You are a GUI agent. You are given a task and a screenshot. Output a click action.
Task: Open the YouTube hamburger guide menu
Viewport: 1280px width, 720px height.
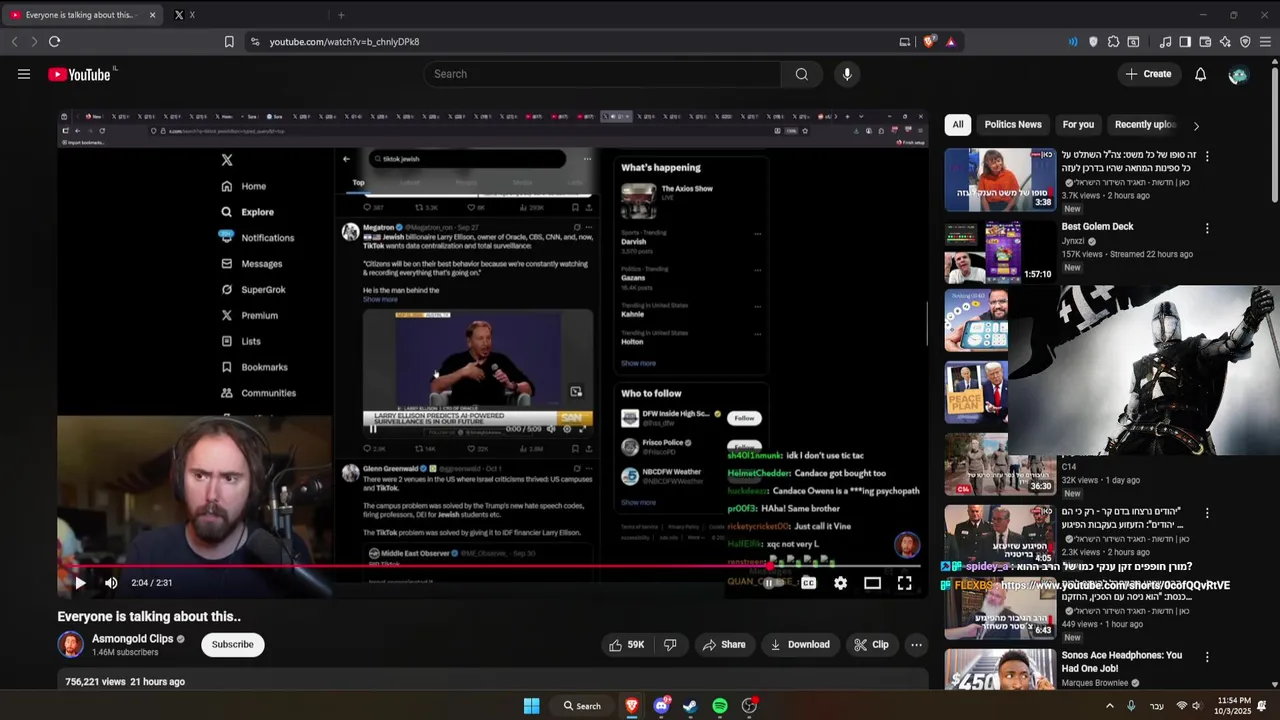click(x=24, y=74)
